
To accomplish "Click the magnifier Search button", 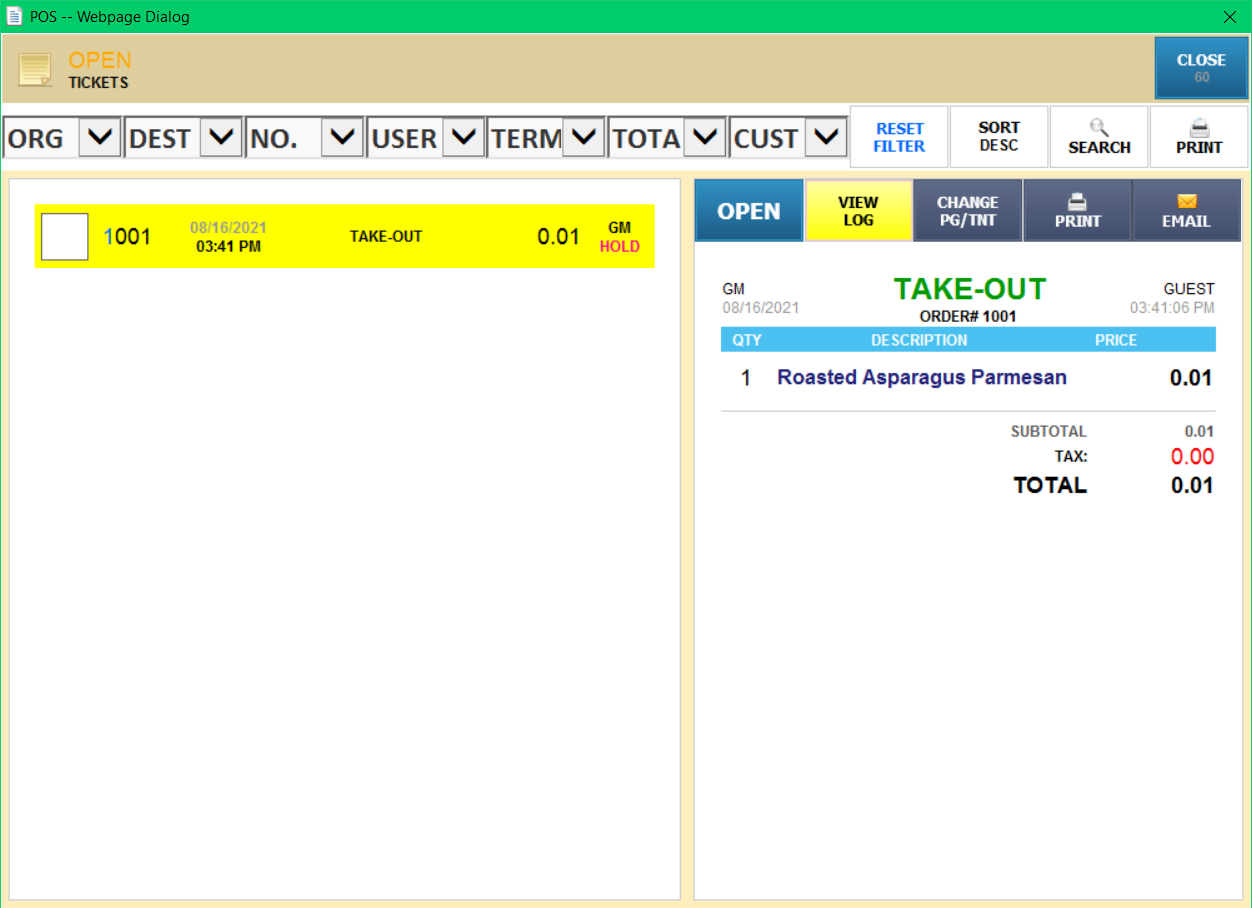I will [x=1099, y=137].
